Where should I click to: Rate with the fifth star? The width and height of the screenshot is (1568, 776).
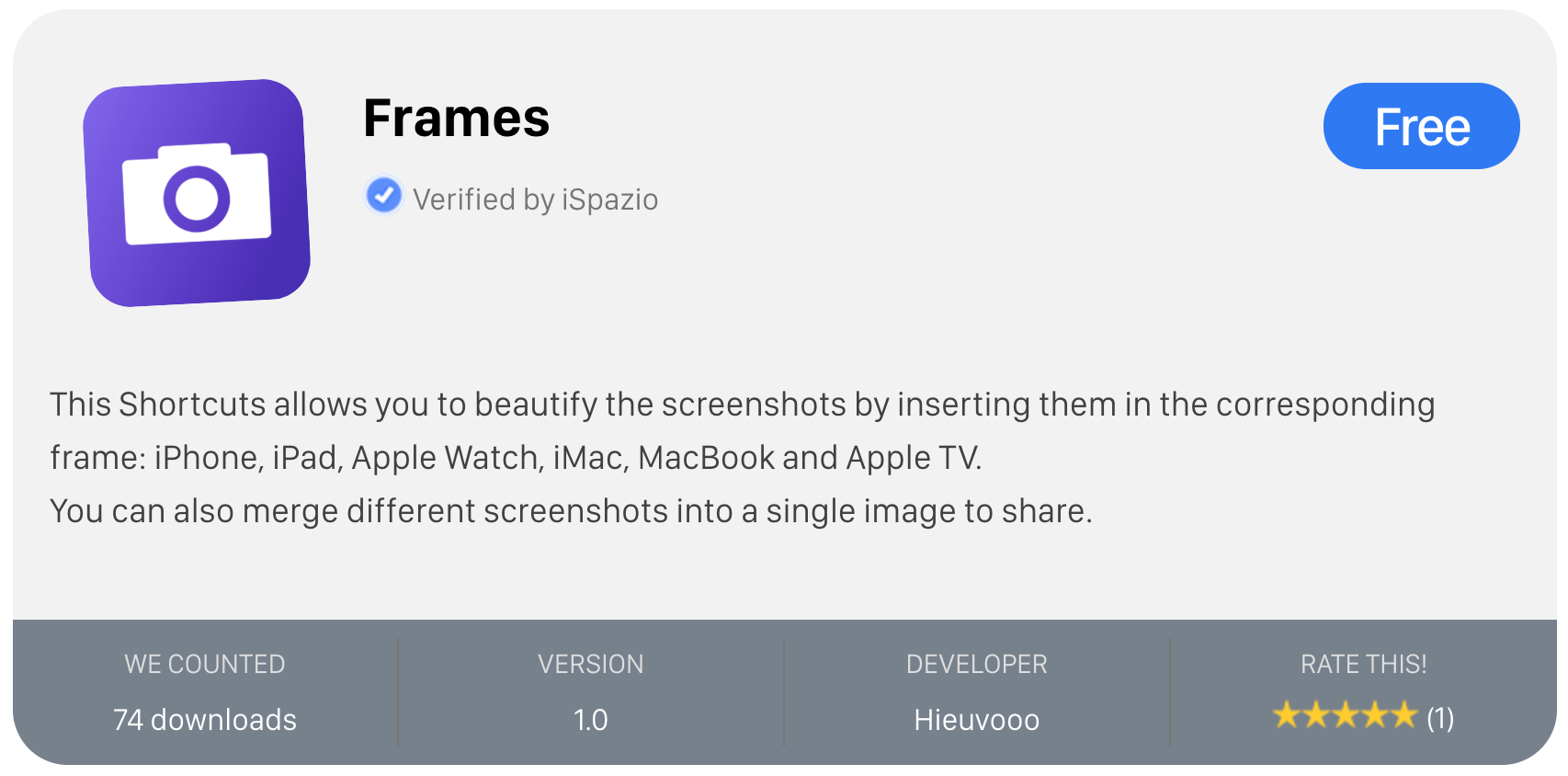(1403, 714)
